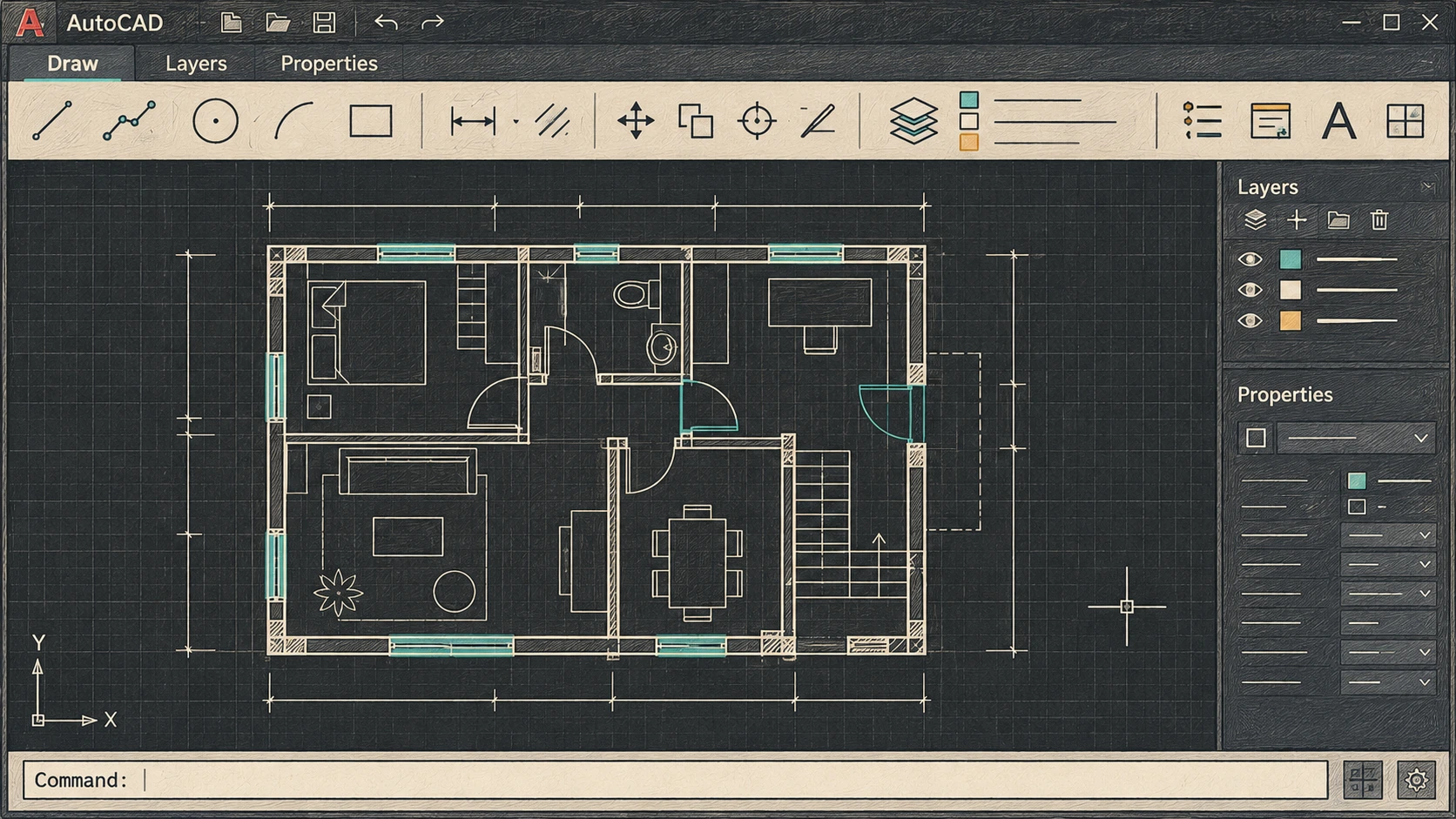Open the fourth Properties row dropdown
The height and width of the screenshot is (819, 1456).
click(1387, 564)
